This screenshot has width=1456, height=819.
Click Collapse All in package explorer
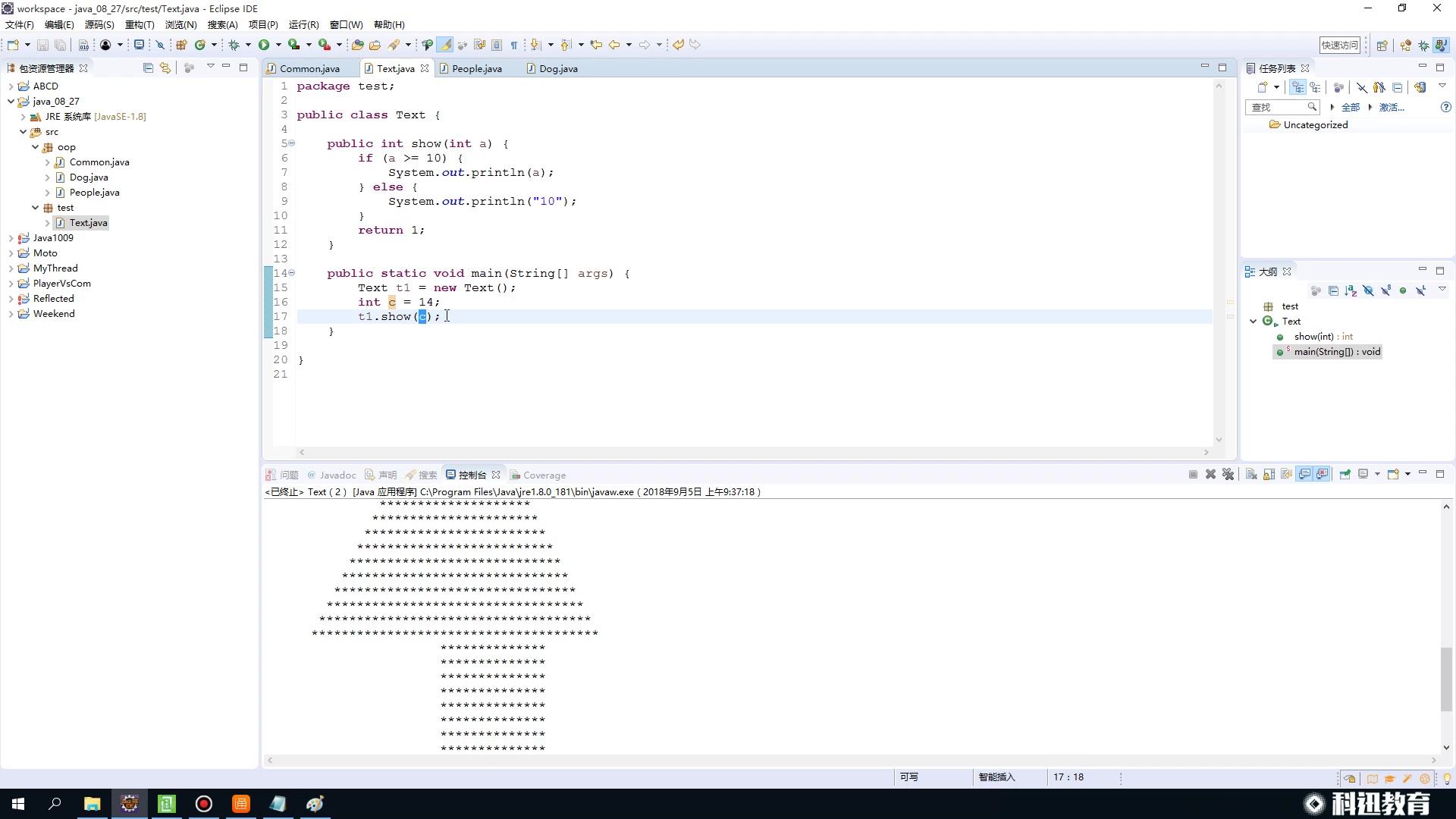tap(148, 68)
